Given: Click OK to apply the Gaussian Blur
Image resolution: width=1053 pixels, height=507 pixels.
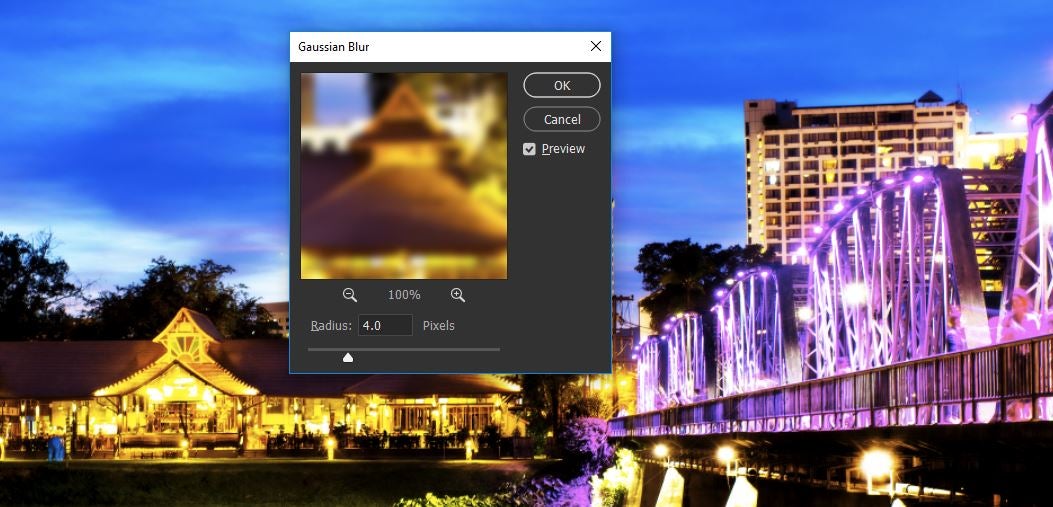Looking at the screenshot, I should point(561,85).
